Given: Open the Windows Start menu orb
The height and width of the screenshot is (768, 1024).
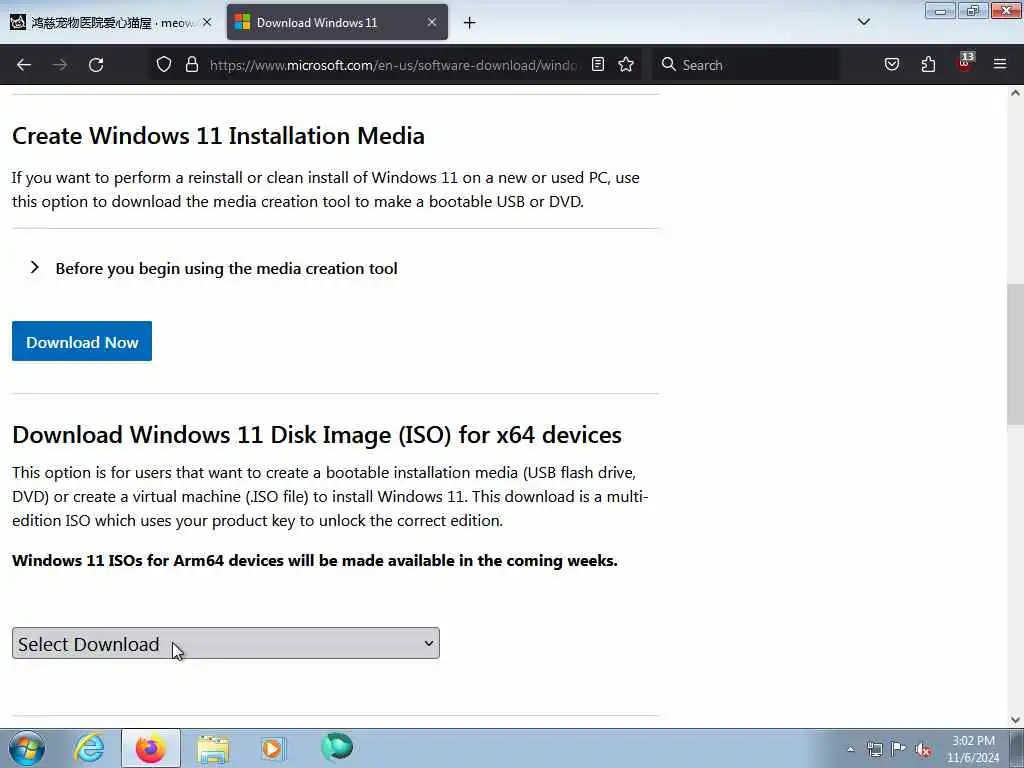Looking at the screenshot, I should pyautogui.click(x=27, y=748).
